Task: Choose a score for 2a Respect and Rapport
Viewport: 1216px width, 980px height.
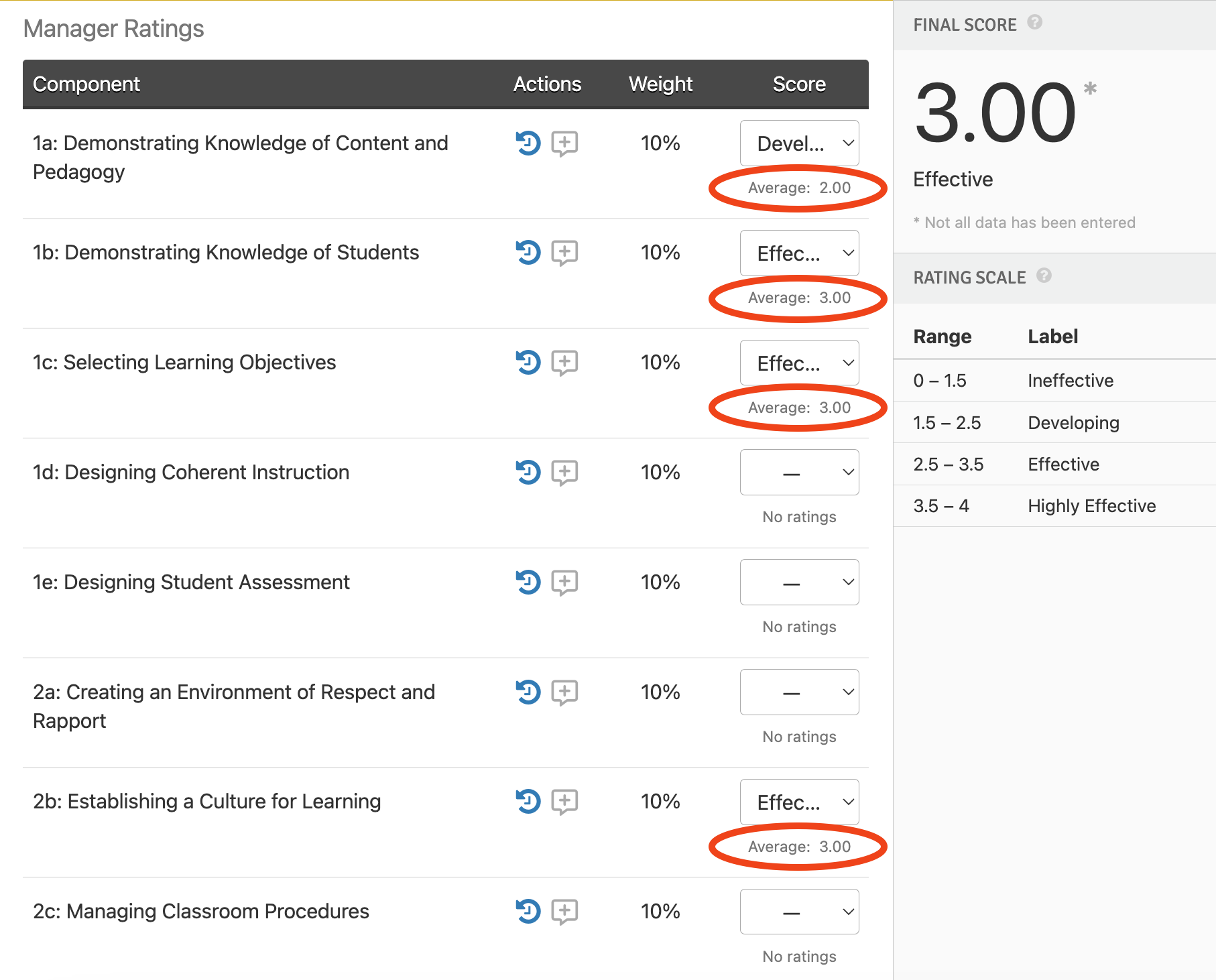Action: click(799, 692)
